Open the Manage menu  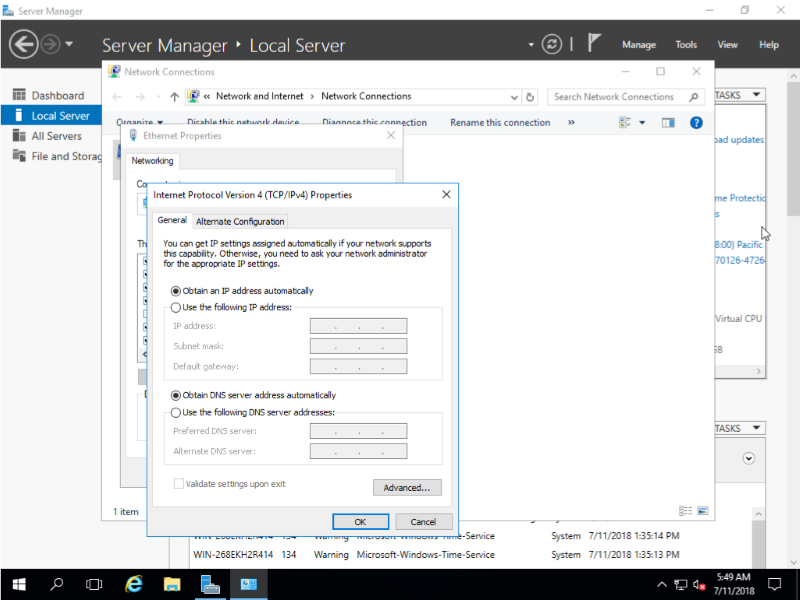click(638, 45)
